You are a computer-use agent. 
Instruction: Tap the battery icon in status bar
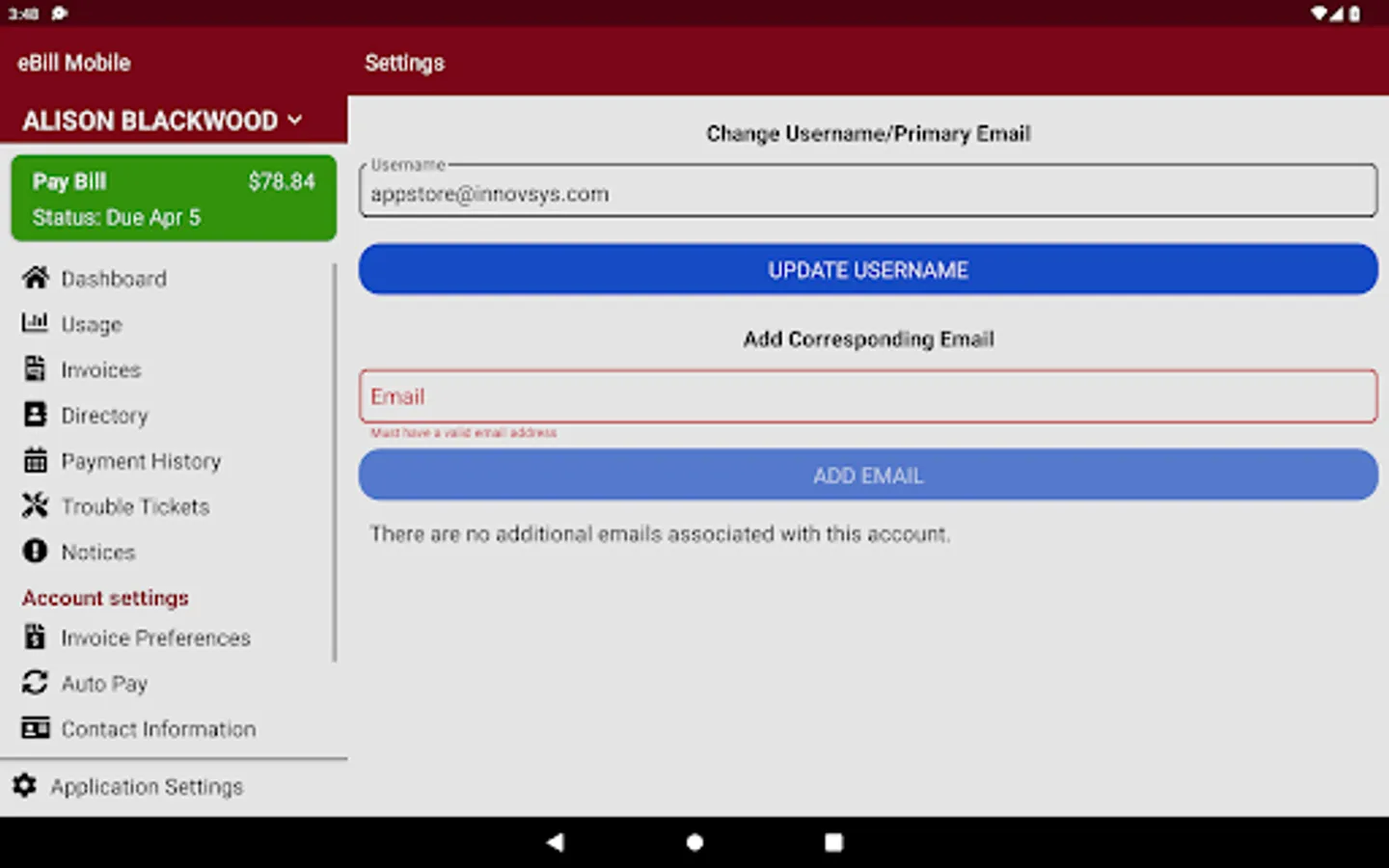click(1355, 13)
